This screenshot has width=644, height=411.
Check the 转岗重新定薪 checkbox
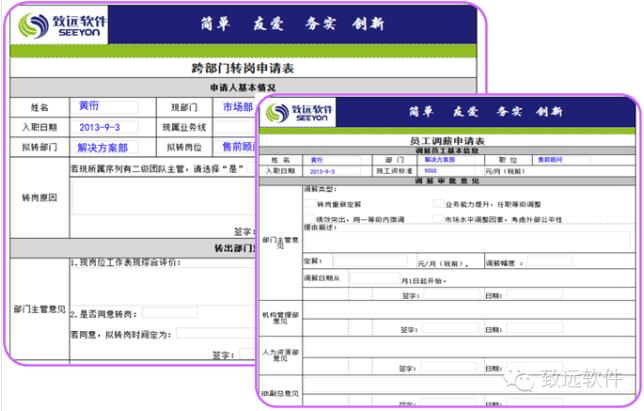(x=310, y=204)
